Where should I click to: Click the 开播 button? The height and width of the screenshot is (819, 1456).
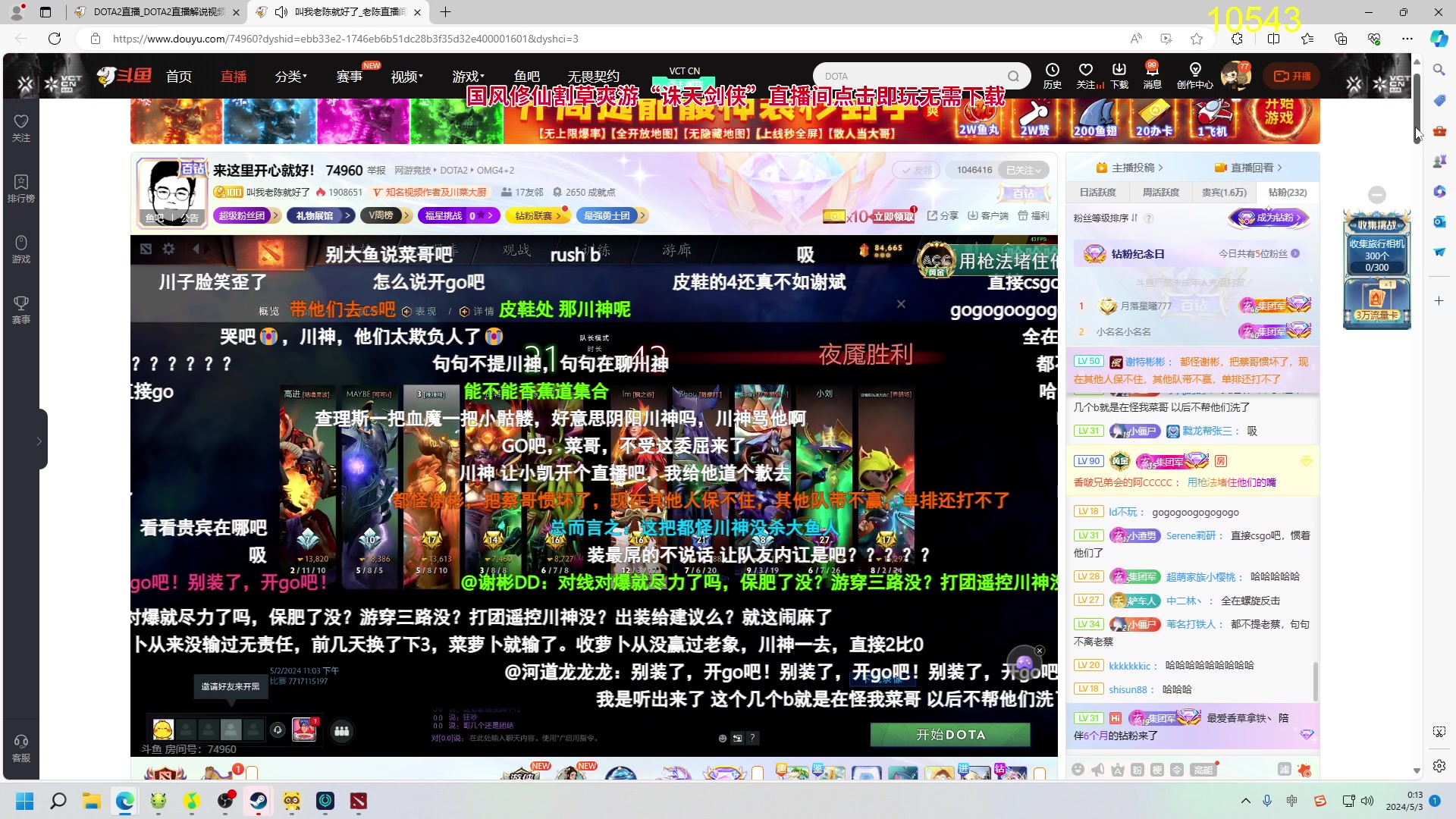pos(1291,76)
